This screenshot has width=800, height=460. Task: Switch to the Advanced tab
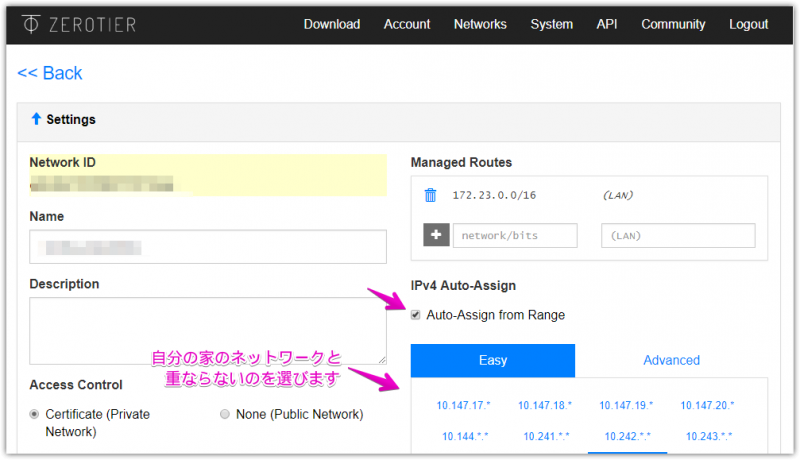(671, 360)
